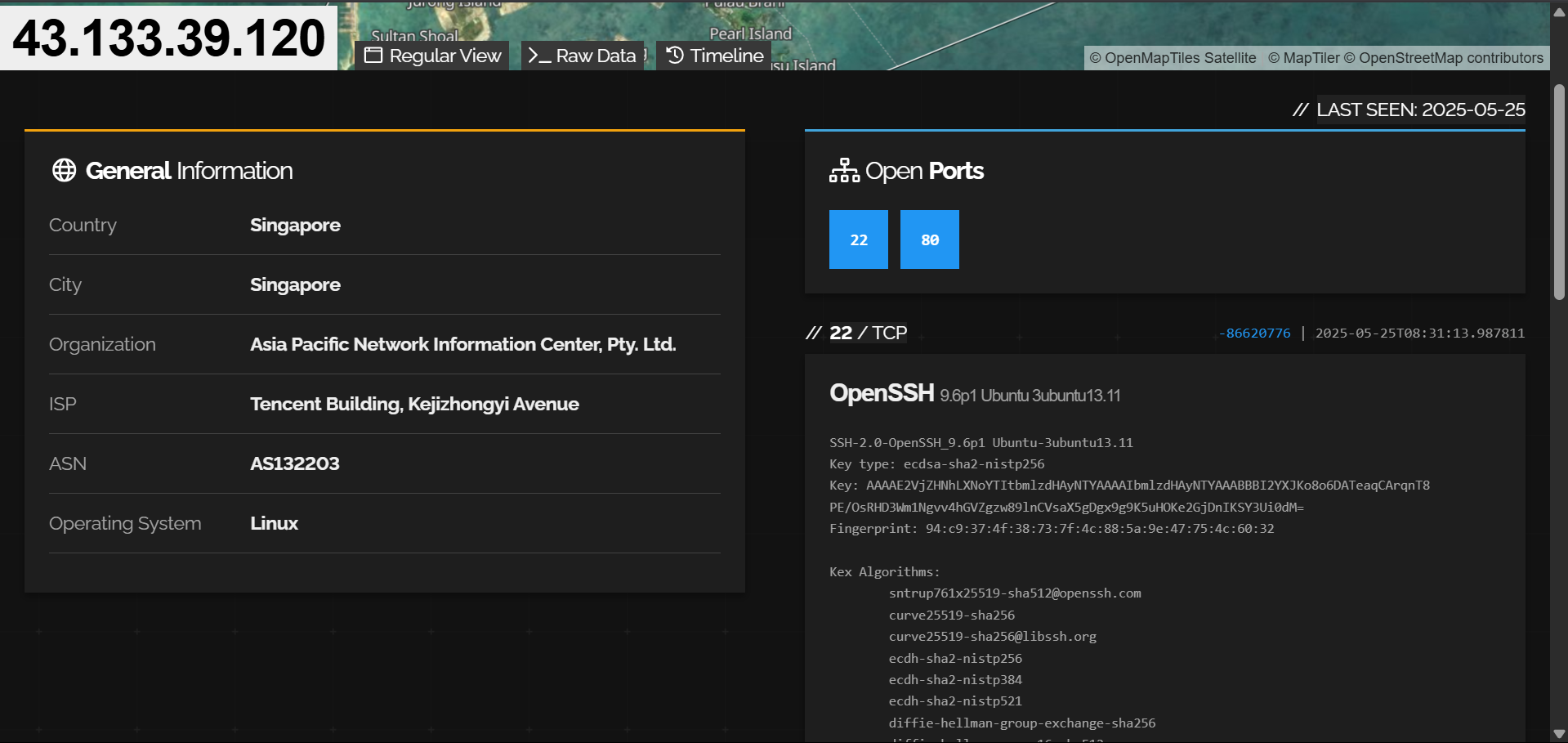Switch to the Regular View tab

point(432,56)
